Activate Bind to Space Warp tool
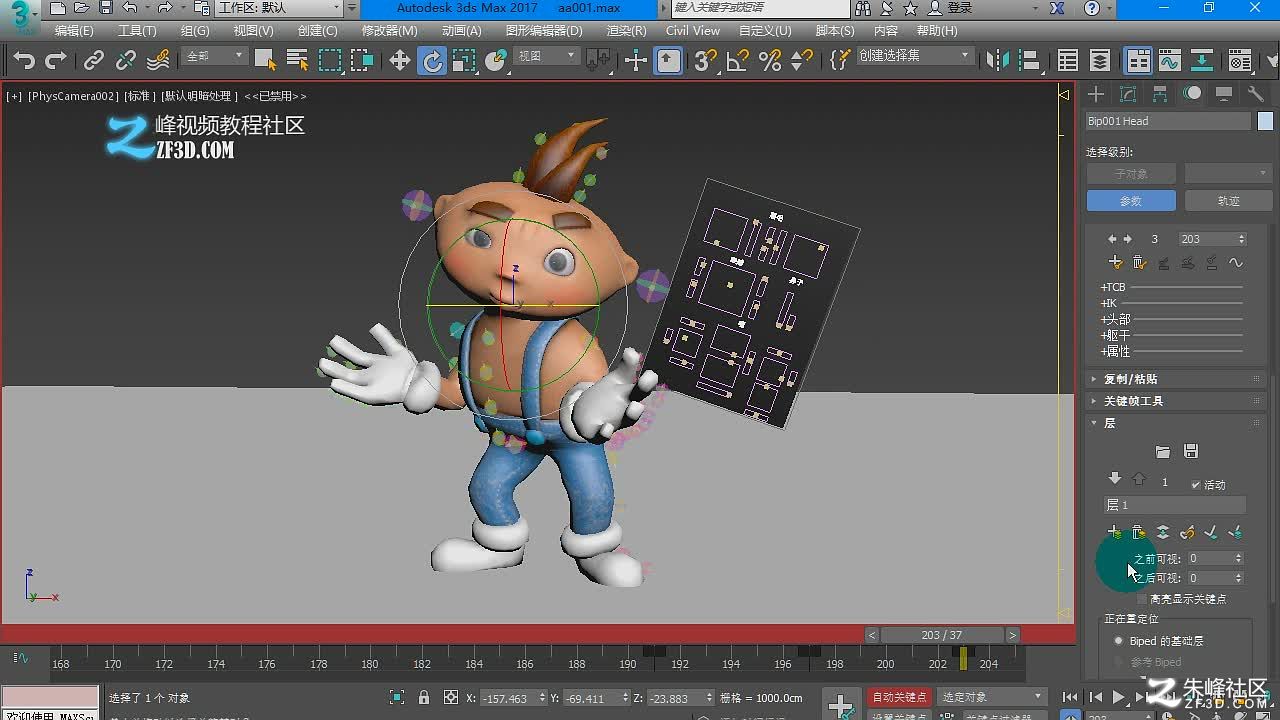The width and height of the screenshot is (1280, 720). click(x=158, y=61)
